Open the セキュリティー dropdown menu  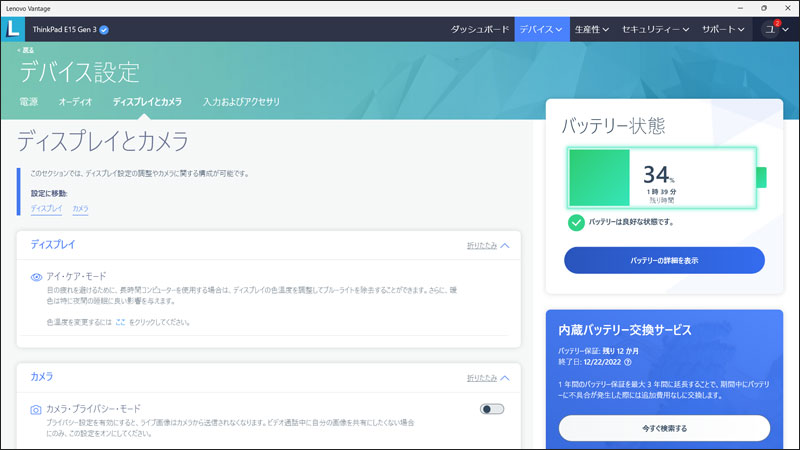click(656, 30)
